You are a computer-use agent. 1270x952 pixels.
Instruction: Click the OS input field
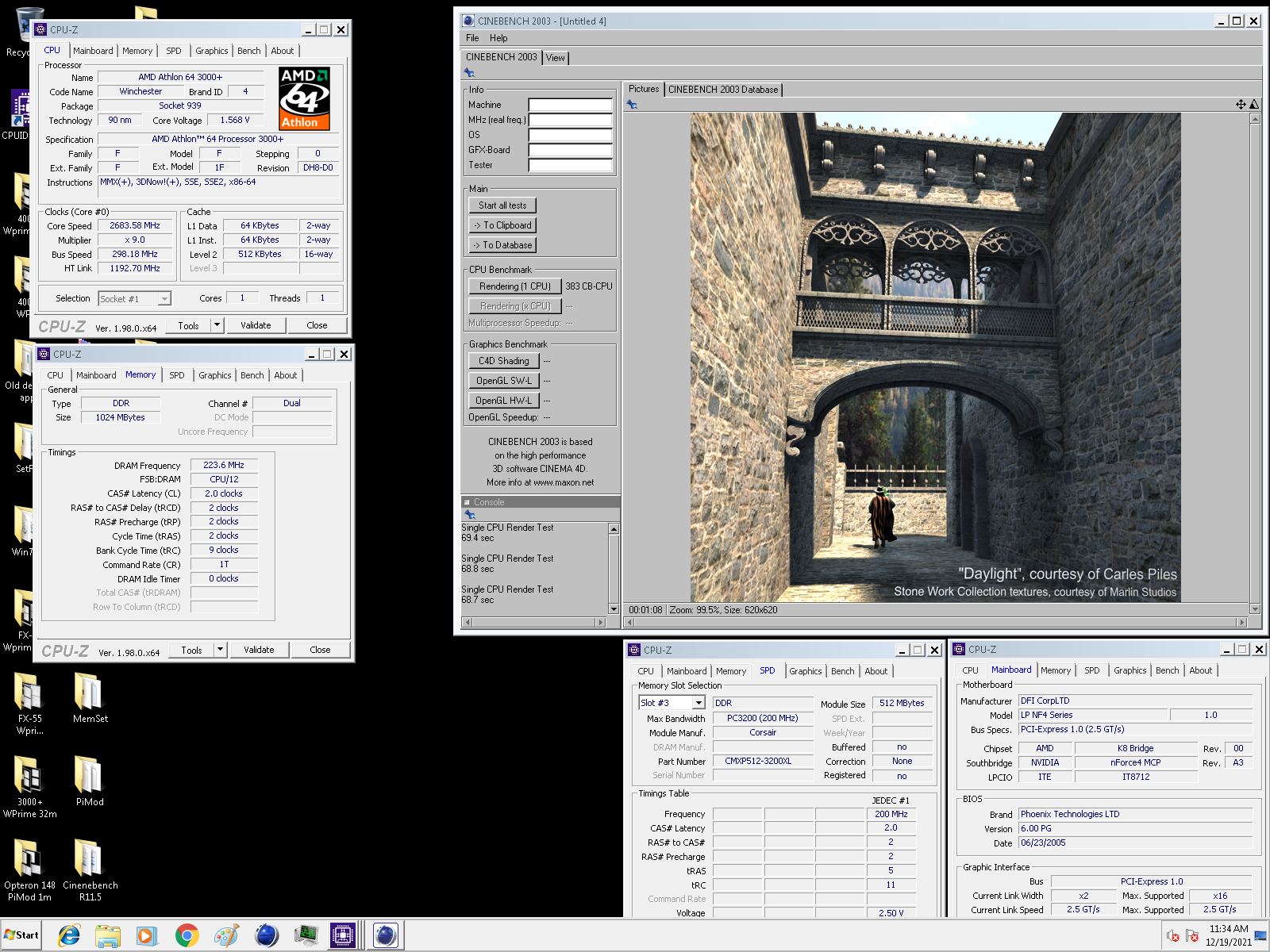[571, 135]
